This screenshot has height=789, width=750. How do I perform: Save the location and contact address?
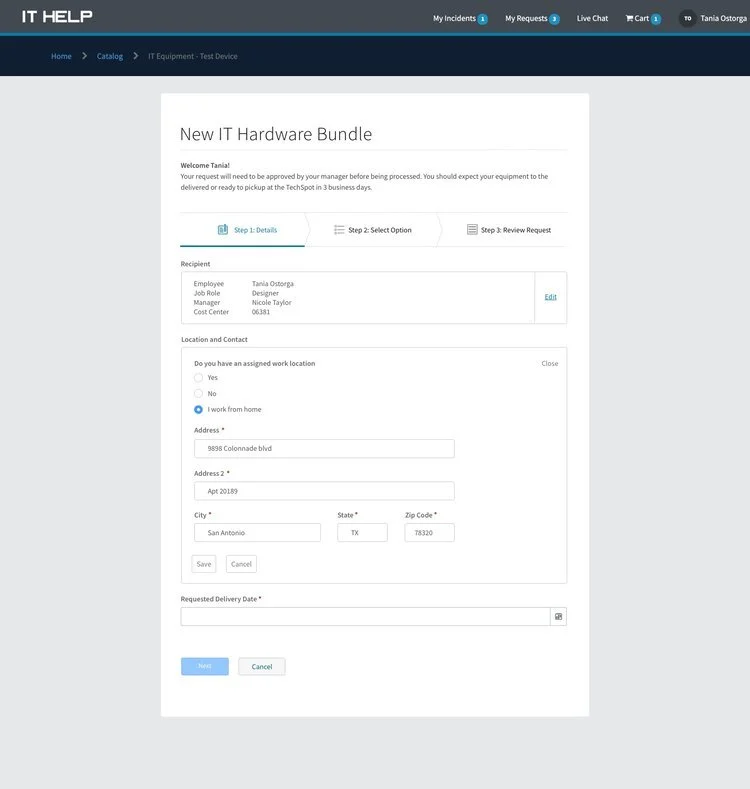[x=204, y=564]
